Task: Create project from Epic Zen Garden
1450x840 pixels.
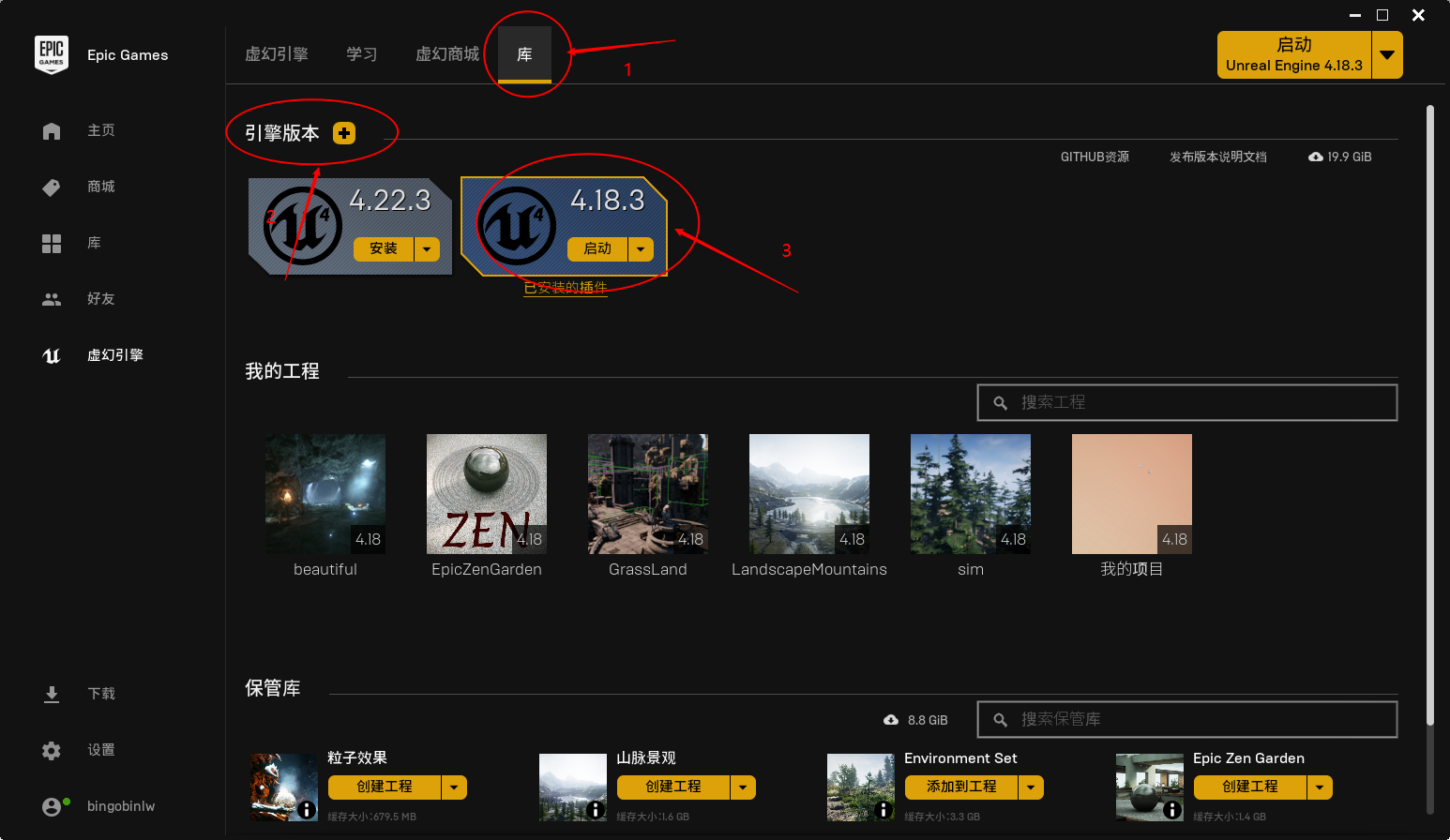Action: [1250, 787]
